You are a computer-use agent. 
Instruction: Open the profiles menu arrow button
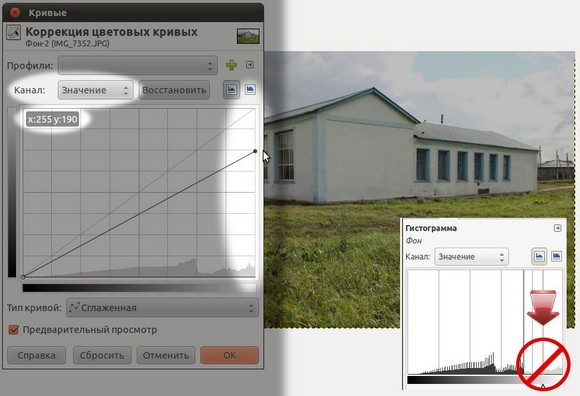(x=250, y=65)
